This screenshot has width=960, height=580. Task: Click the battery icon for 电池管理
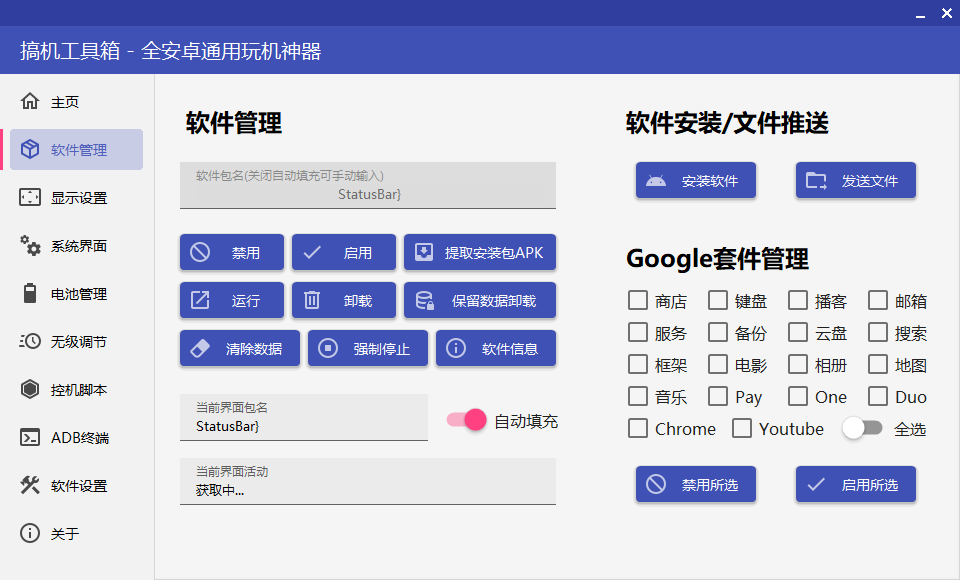click(x=31, y=293)
